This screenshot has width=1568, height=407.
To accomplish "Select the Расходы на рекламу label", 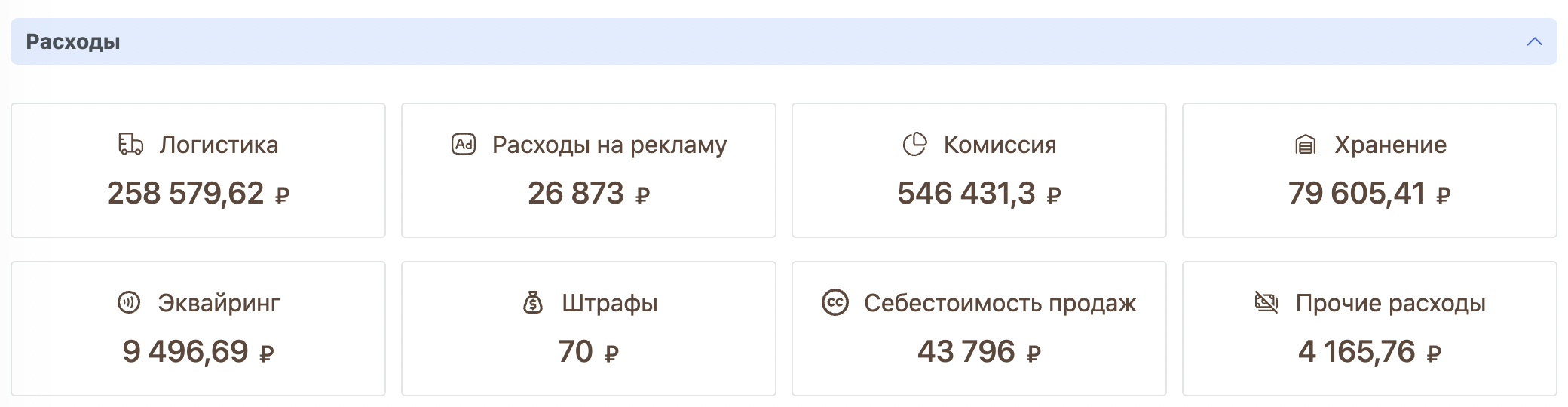I will 609,145.
